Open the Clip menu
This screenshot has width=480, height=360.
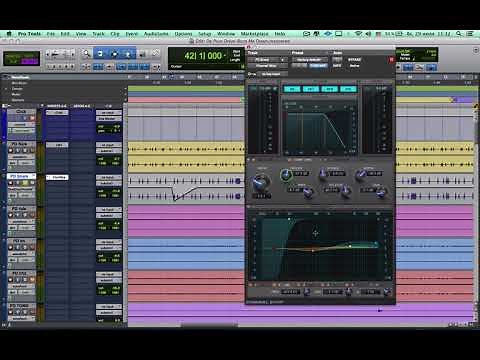[115, 34]
